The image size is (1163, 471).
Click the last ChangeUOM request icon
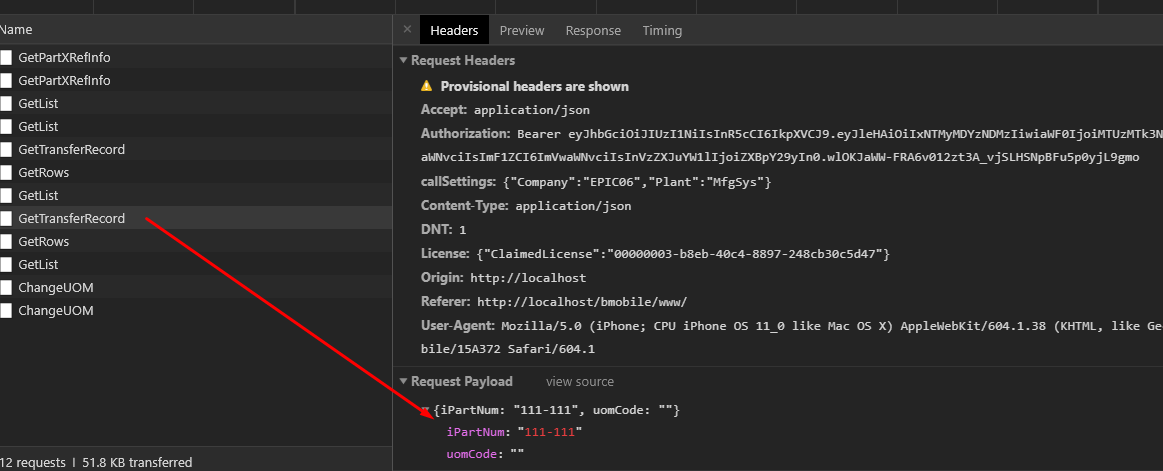(6, 310)
